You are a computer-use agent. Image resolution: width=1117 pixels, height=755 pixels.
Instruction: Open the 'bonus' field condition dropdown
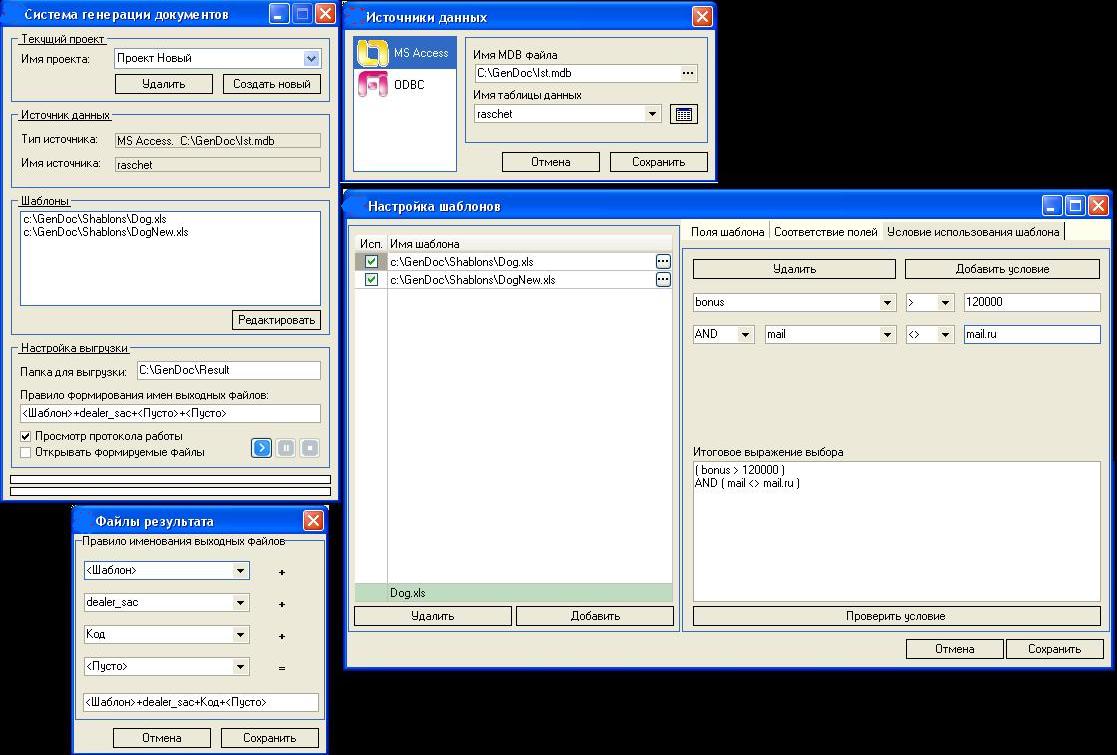[887, 302]
